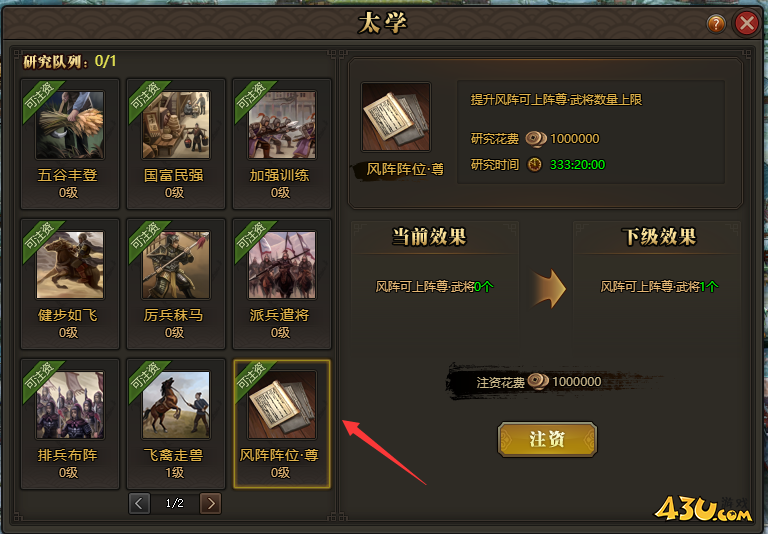Click the 风阵阵位·尊 detail book image
The width and height of the screenshot is (768, 534).
(396, 117)
